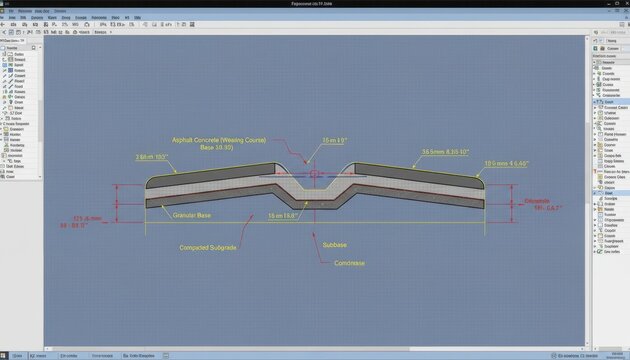This screenshot has height=360, width=630.
Task: Click the Asphalt Concrete (Wearing Course) annotation
Action: point(219,140)
